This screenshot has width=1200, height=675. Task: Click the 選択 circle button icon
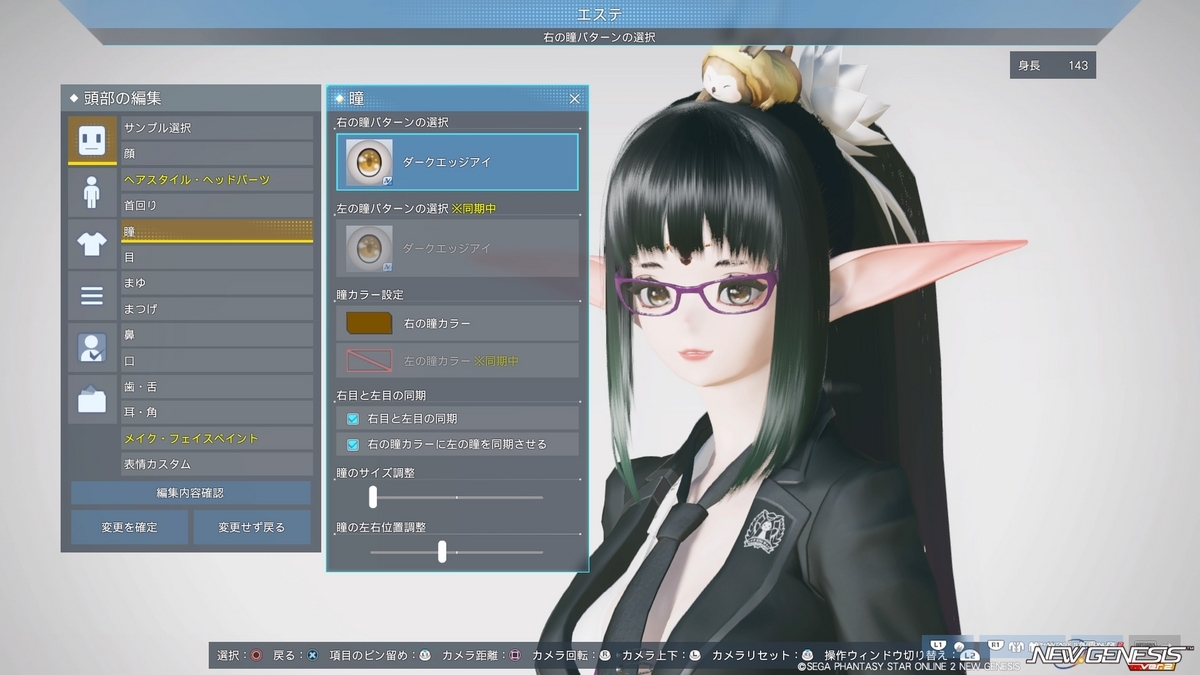pos(256,655)
